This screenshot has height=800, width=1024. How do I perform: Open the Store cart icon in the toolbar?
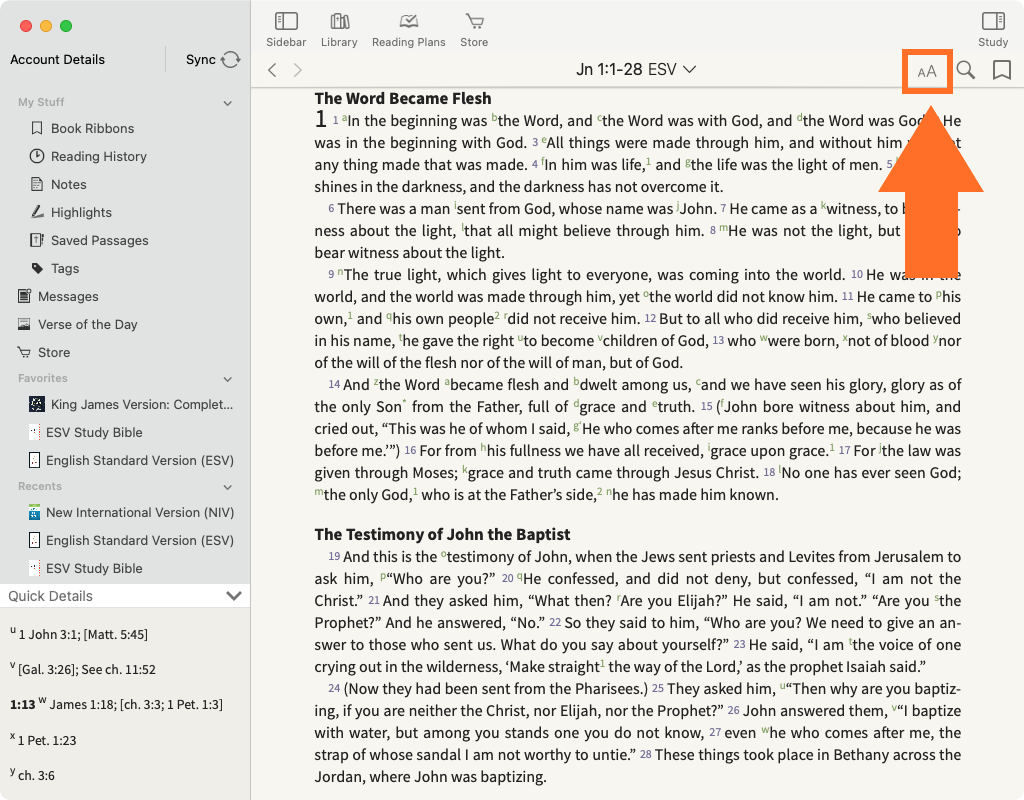pyautogui.click(x=474, y=29)
